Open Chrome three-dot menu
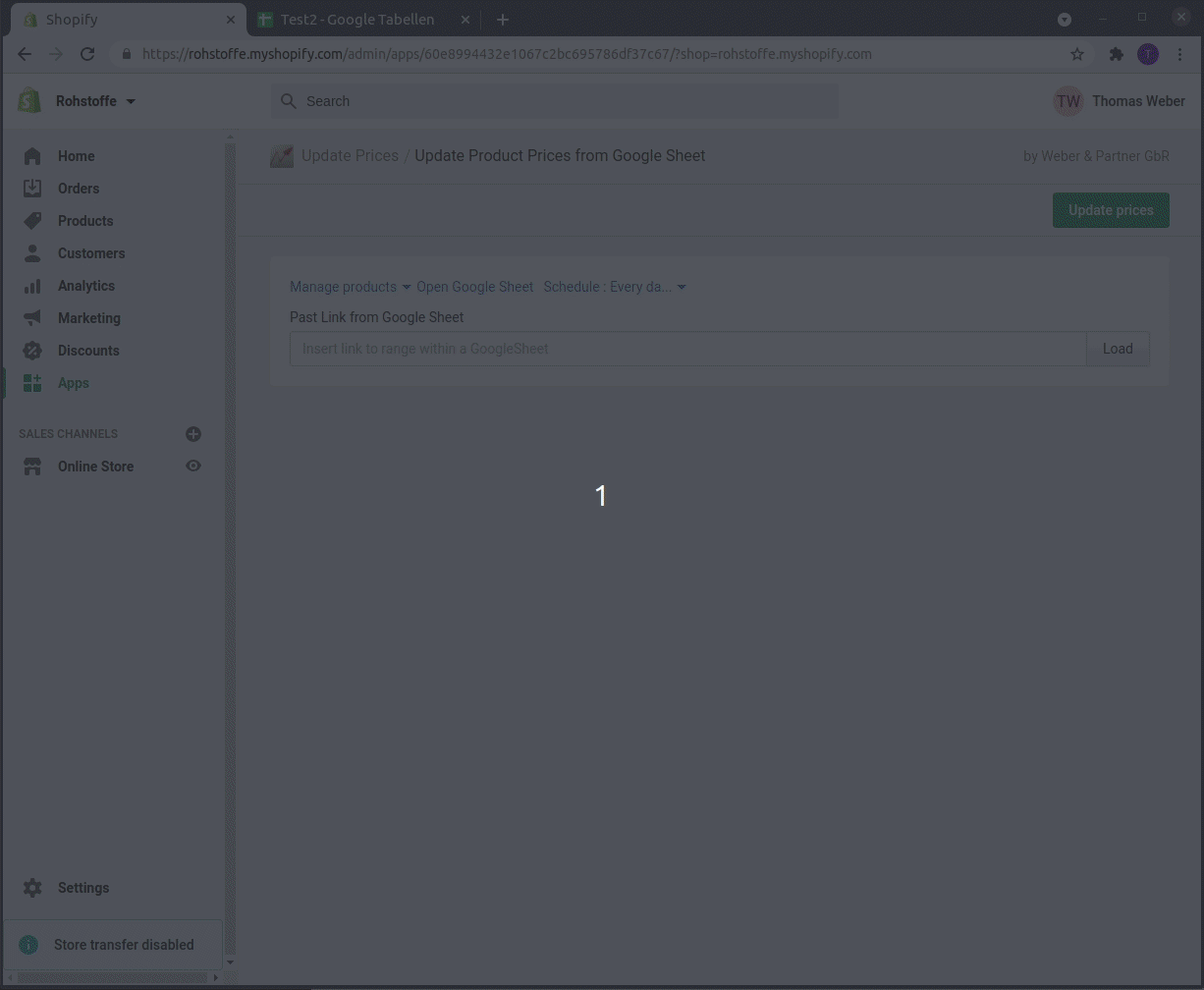Screen dimensions: 1204x990 point(1180,54)
